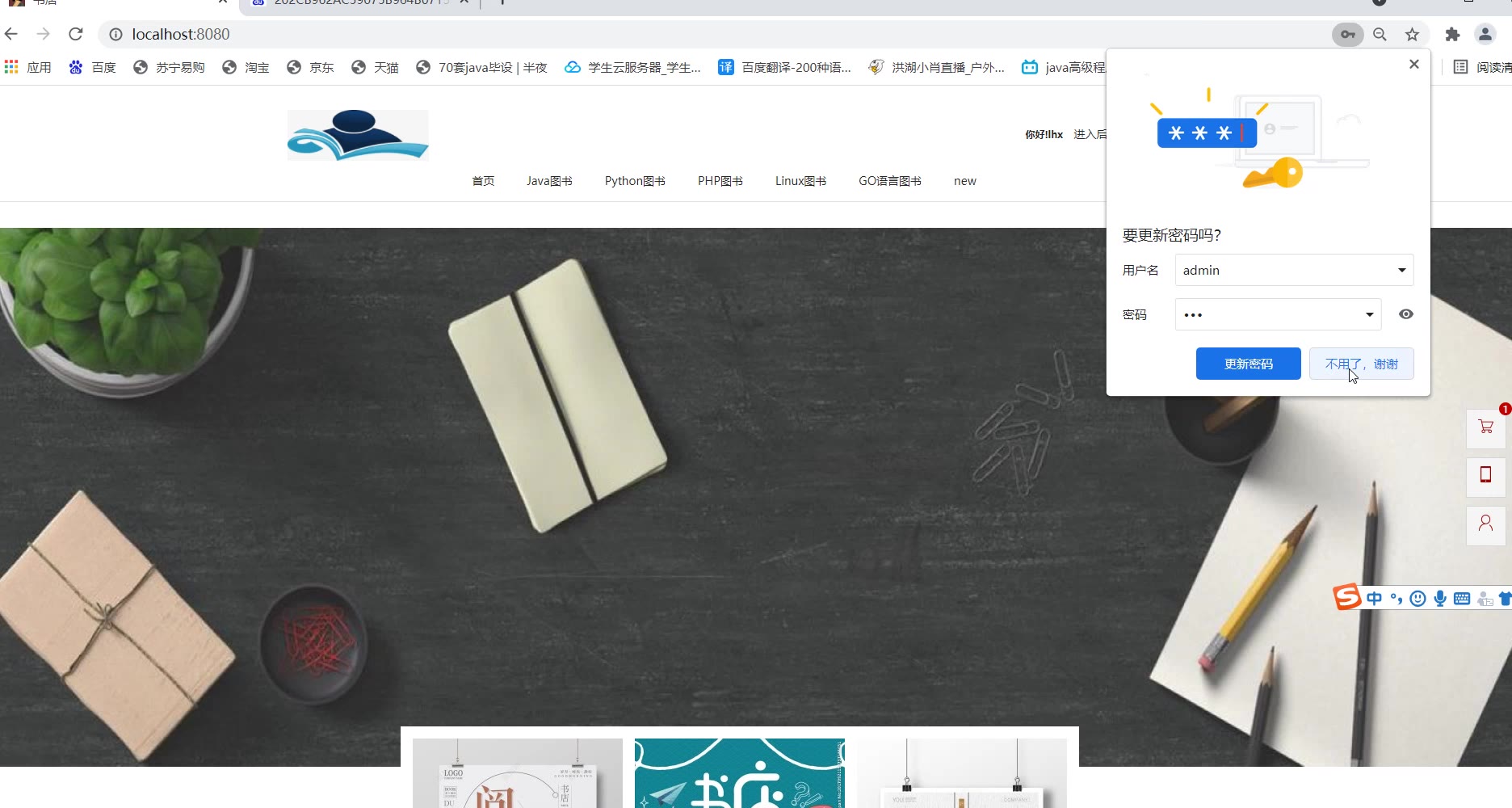Open the 百度翻译 bookmark

pos(785,67)
